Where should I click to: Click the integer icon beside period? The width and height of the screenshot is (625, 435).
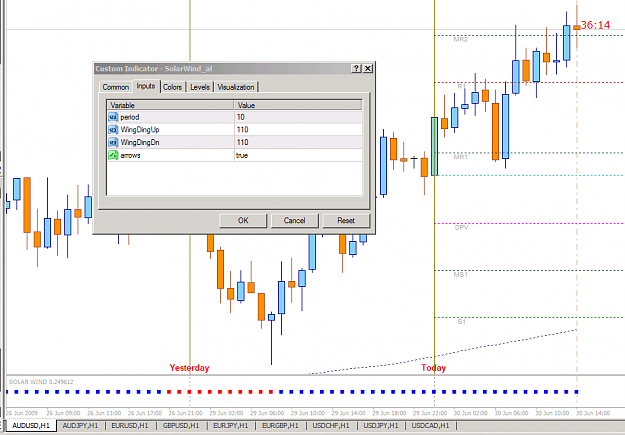(113, 117)
